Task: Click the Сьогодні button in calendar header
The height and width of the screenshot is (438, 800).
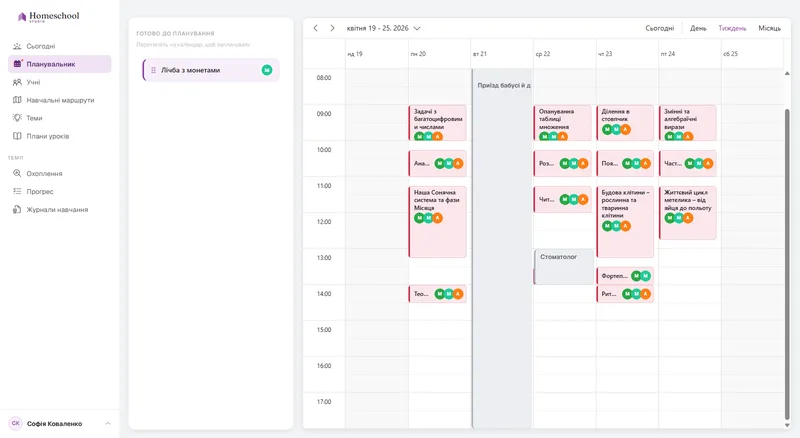Action: [x=660, y=28]
